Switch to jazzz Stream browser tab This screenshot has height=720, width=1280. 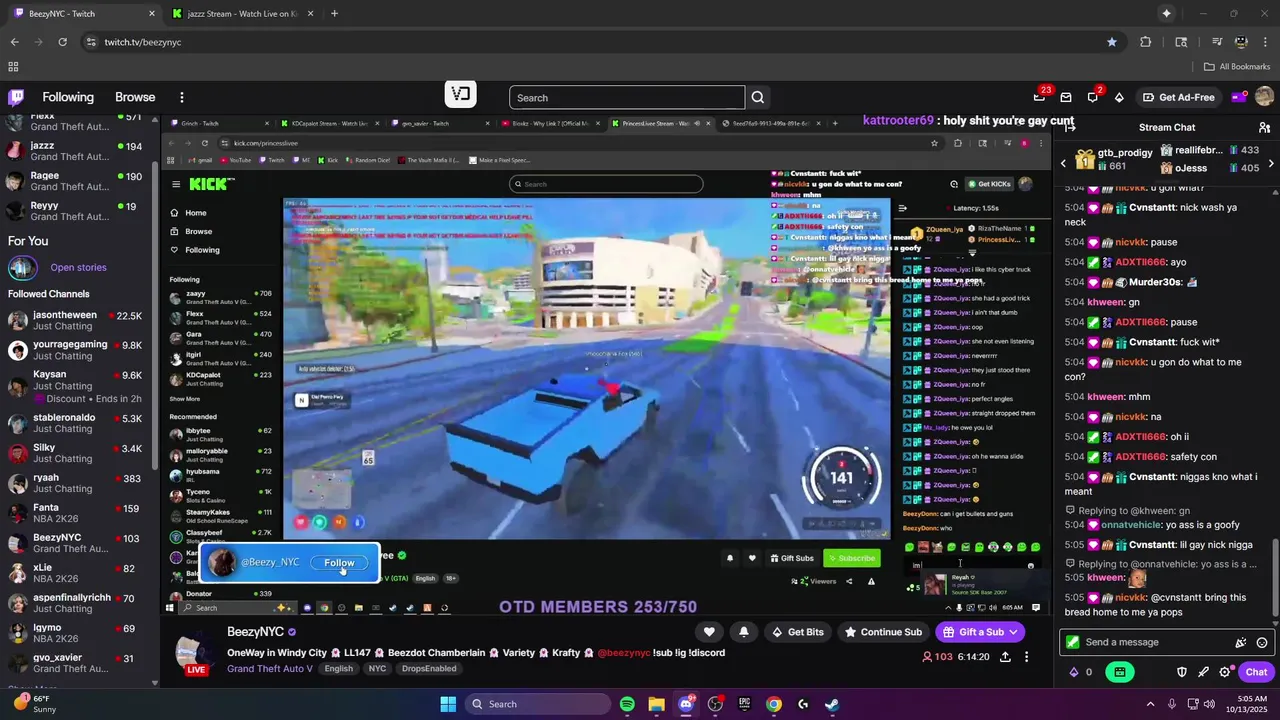coord(244,13)
